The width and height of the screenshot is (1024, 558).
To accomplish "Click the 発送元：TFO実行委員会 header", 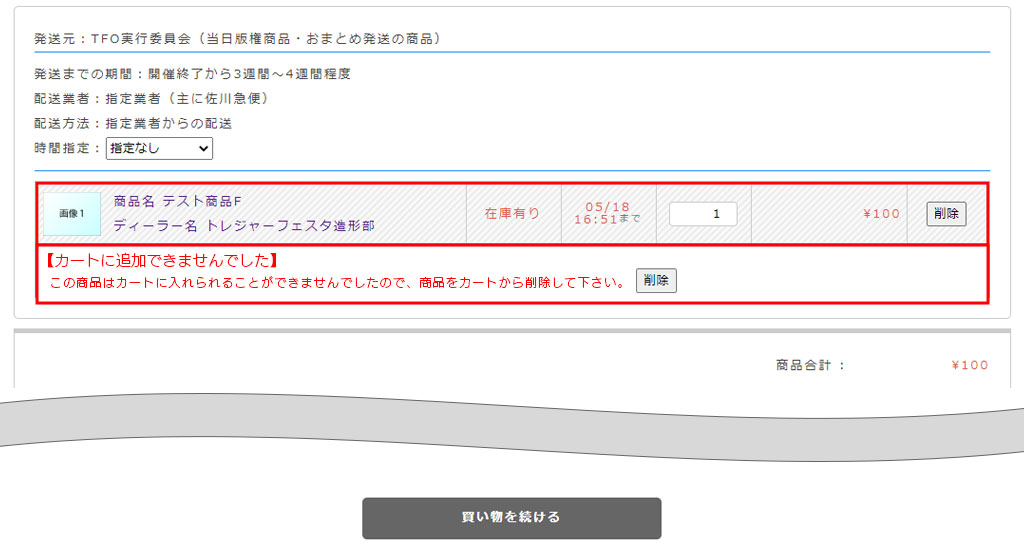I will (x=238, y=39).
